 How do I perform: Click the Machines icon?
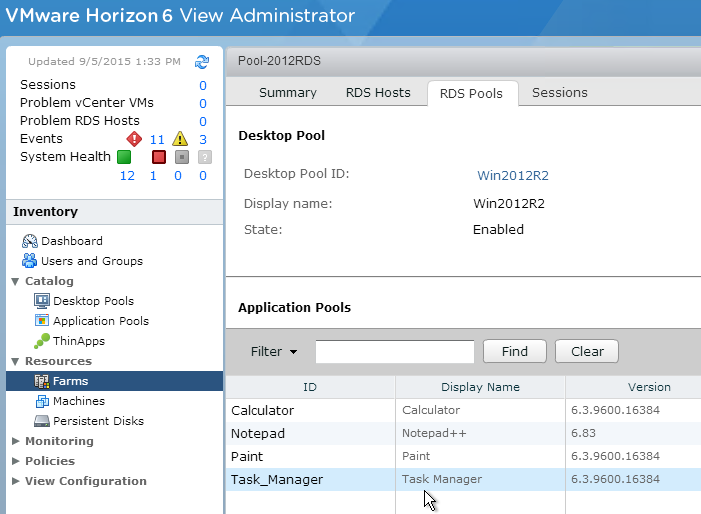[x=42, y=401]
